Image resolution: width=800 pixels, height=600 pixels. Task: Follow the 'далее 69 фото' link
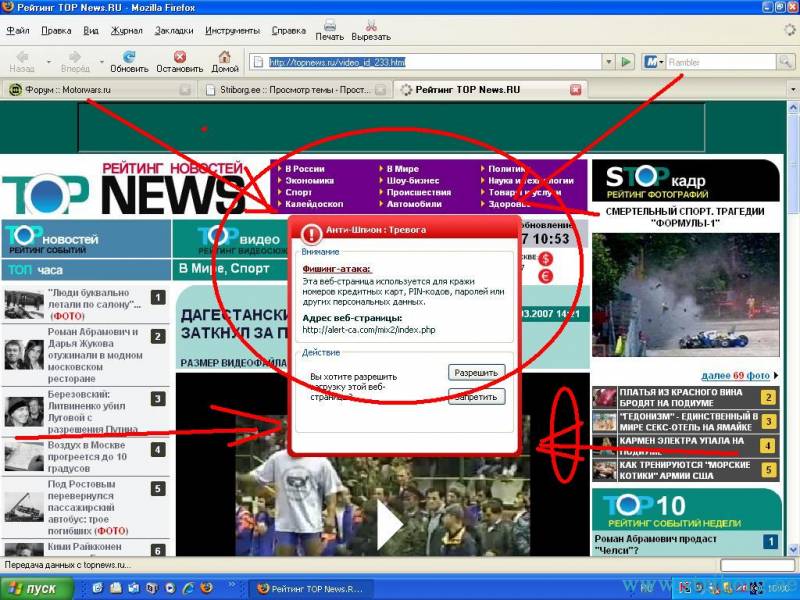tap(735, 376)
